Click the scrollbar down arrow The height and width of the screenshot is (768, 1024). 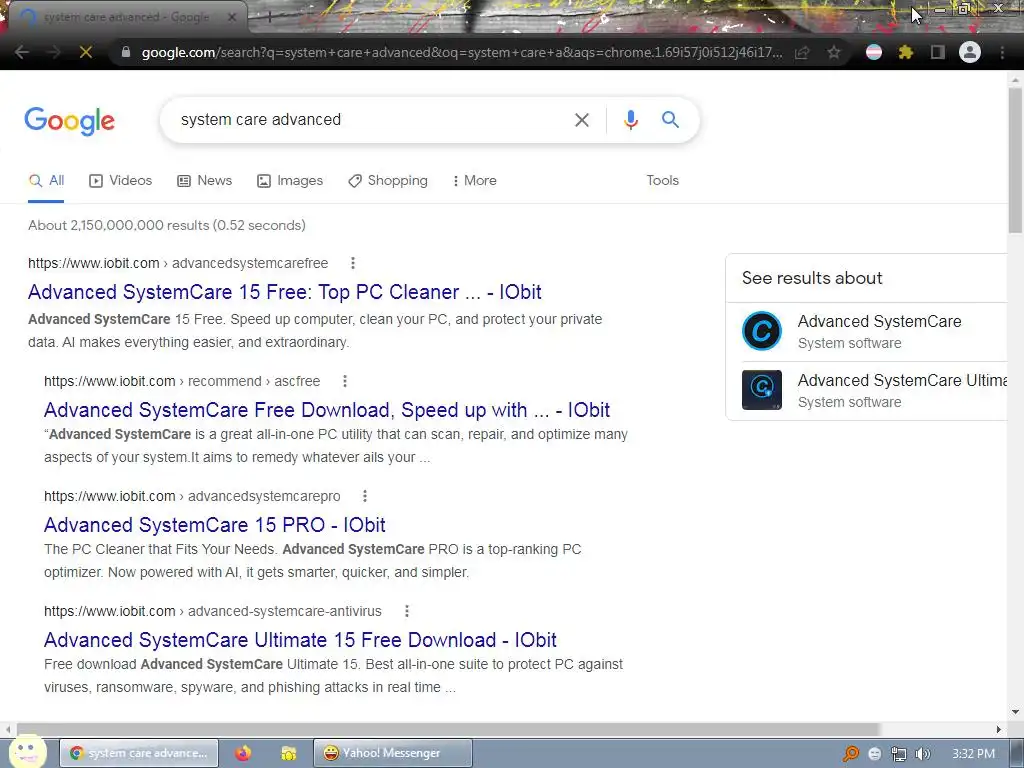point(1015,712)
